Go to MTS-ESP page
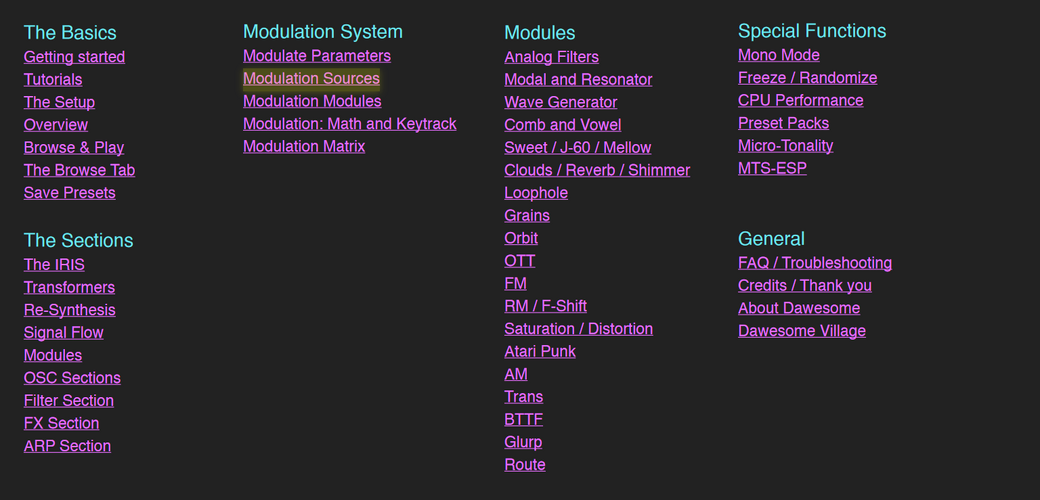Screen dimensions: 1040x500 pyautogui.click(x=772, y=169)
